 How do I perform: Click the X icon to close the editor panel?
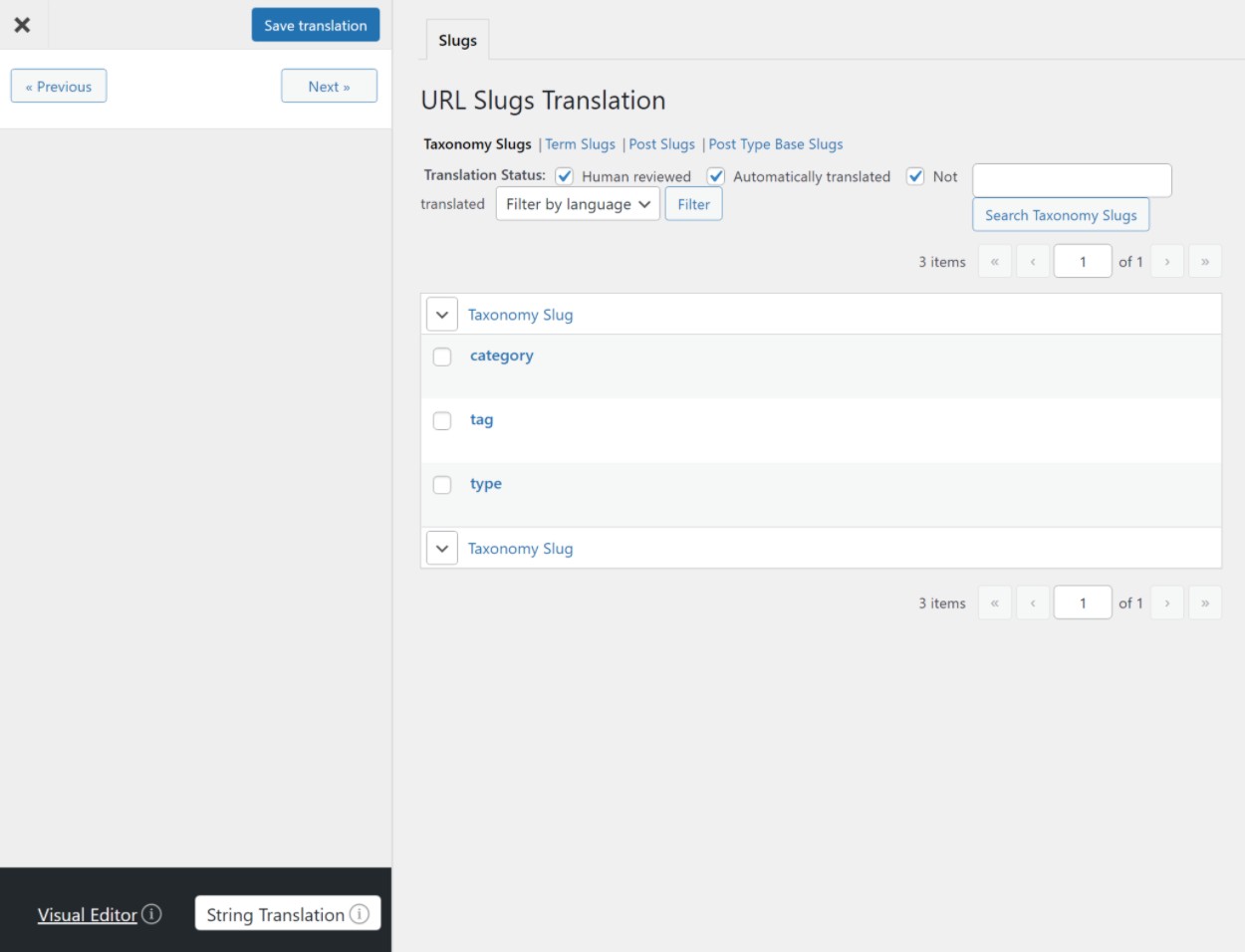coord(23,24)
